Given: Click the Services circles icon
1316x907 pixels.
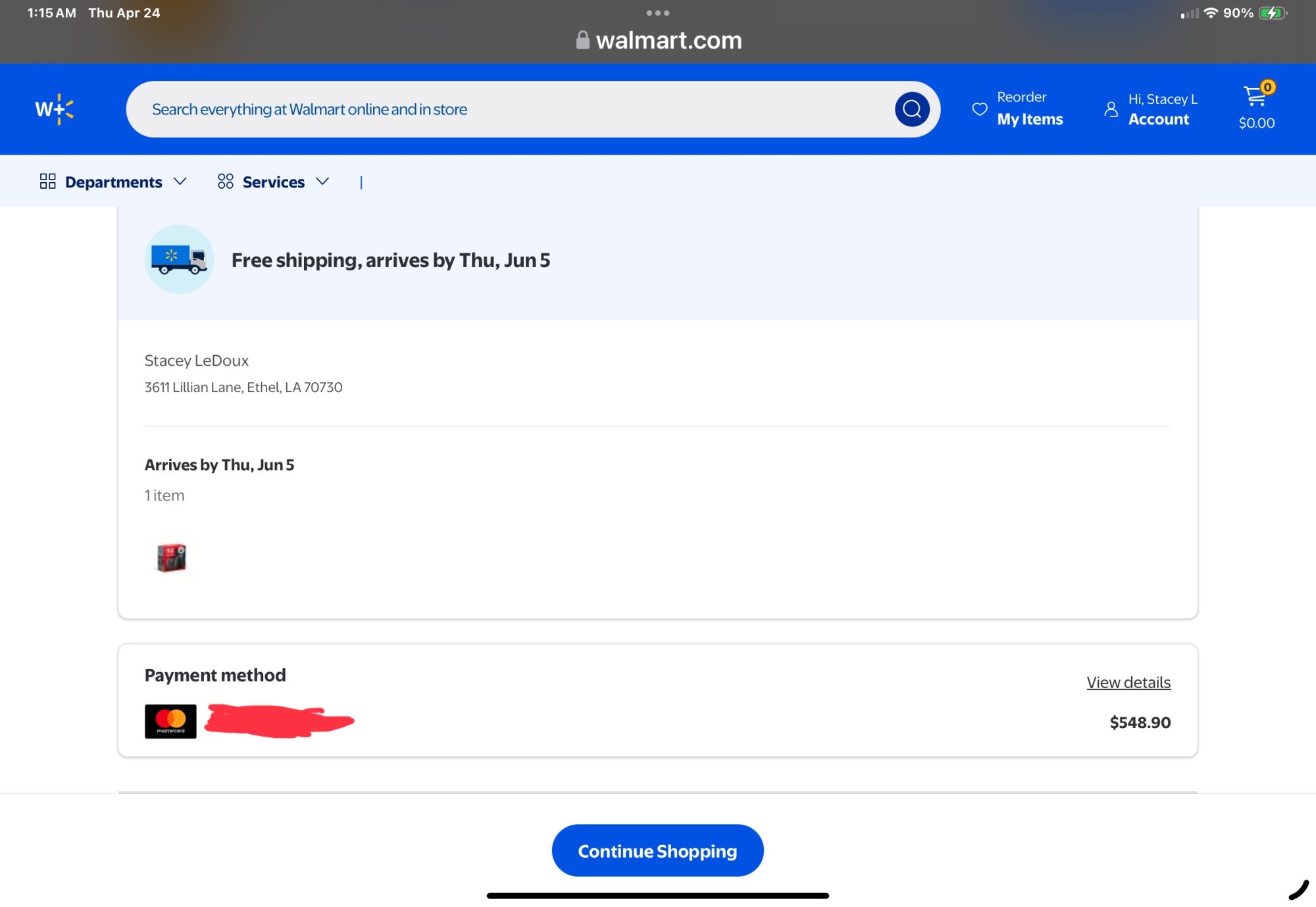Looking at the screenshot, I should tap(225, 182).
